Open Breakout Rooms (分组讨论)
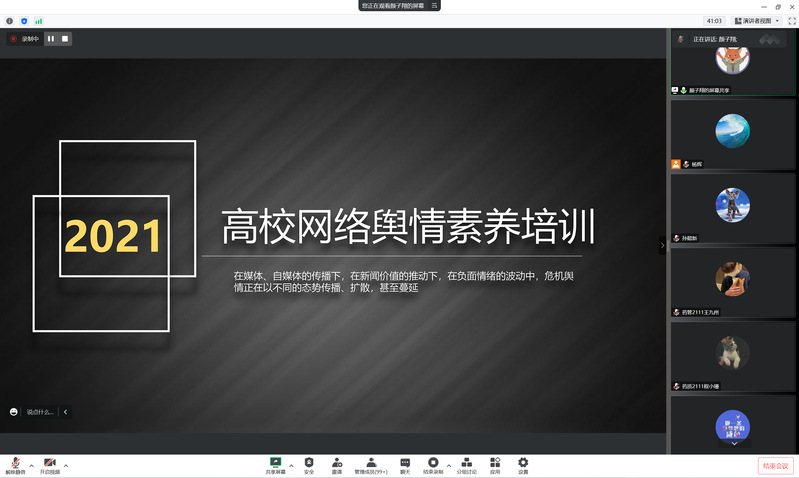The image size is (799, 478). pyautogui.click(x=467, y=464)
